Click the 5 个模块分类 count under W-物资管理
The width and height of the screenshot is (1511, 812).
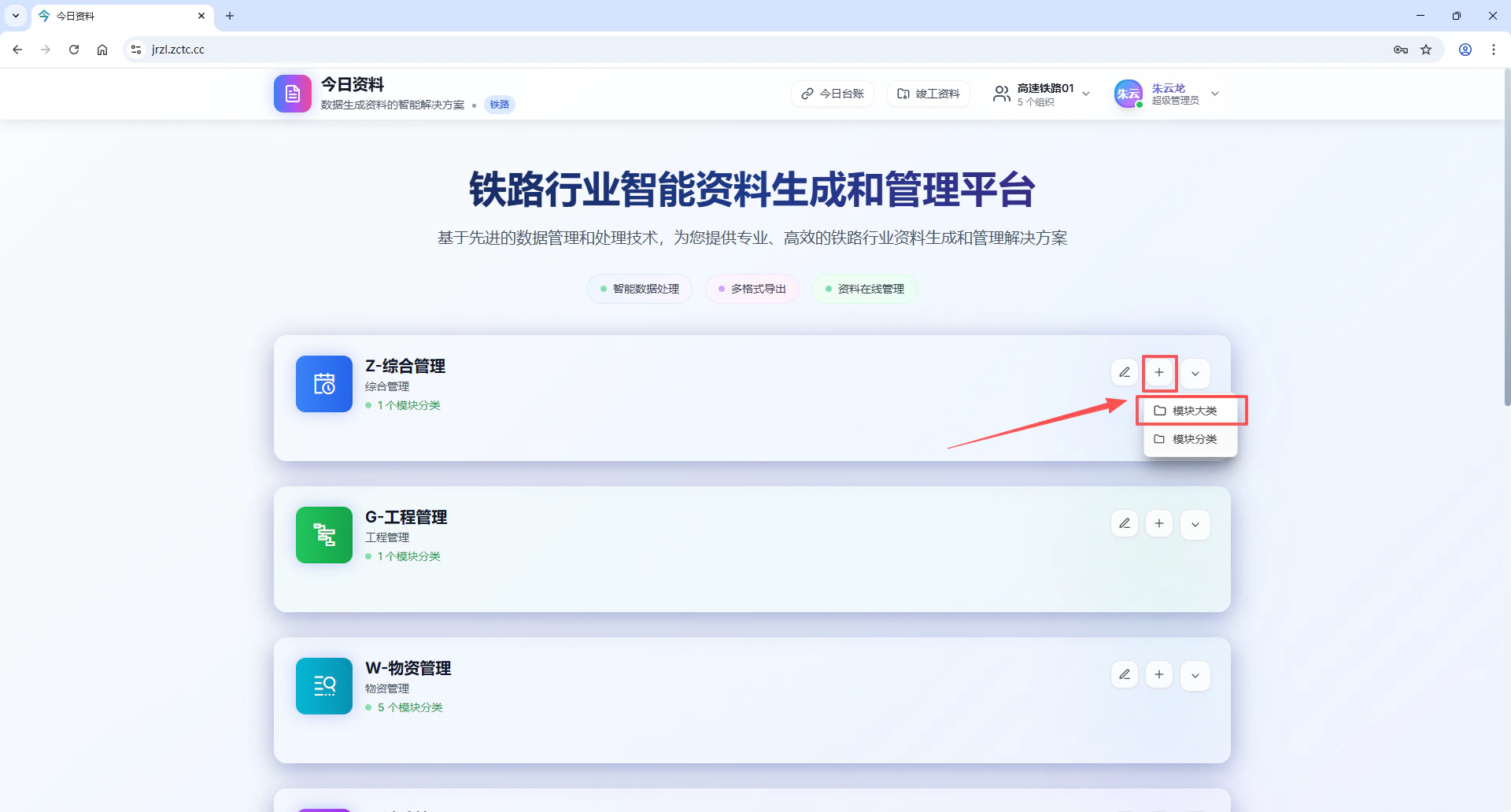coord(409,707)
